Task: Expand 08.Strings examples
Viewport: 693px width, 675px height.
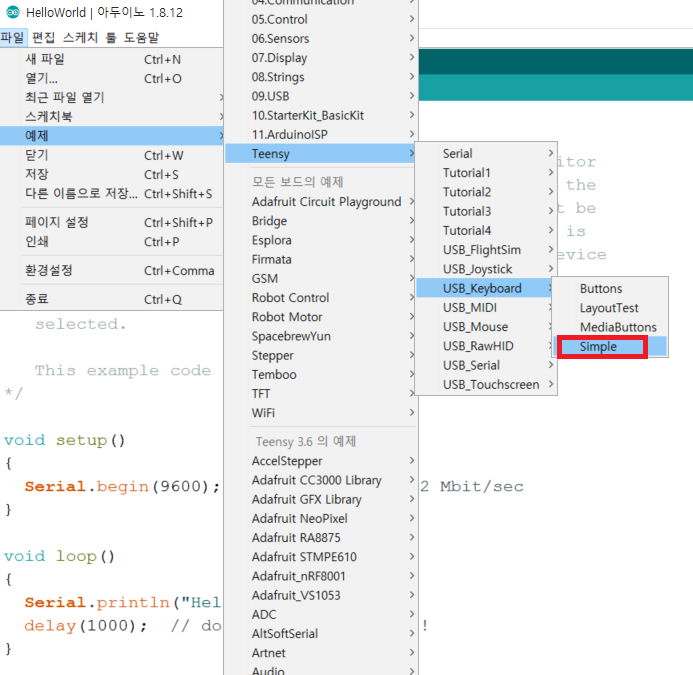Action: click(x=321, y=77)
